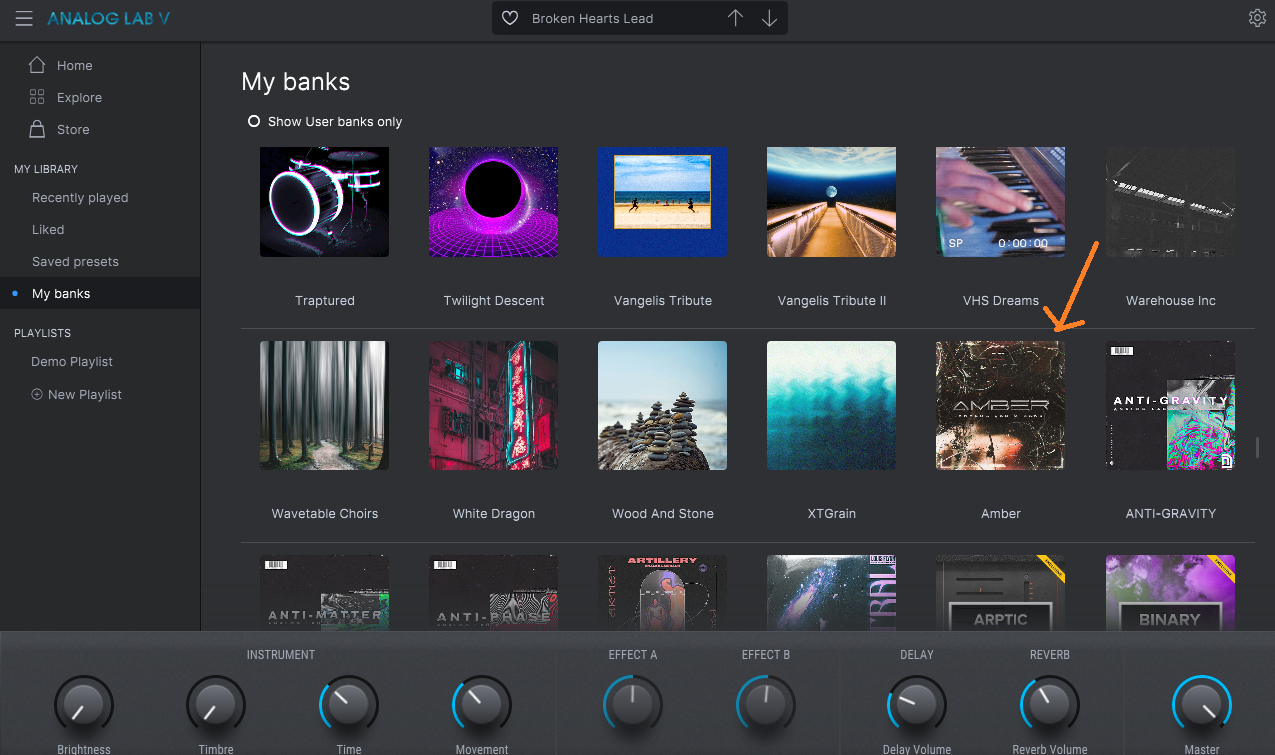Open the Store page
This screenshot has height=755, width=1275.
(x=73, y=129)
